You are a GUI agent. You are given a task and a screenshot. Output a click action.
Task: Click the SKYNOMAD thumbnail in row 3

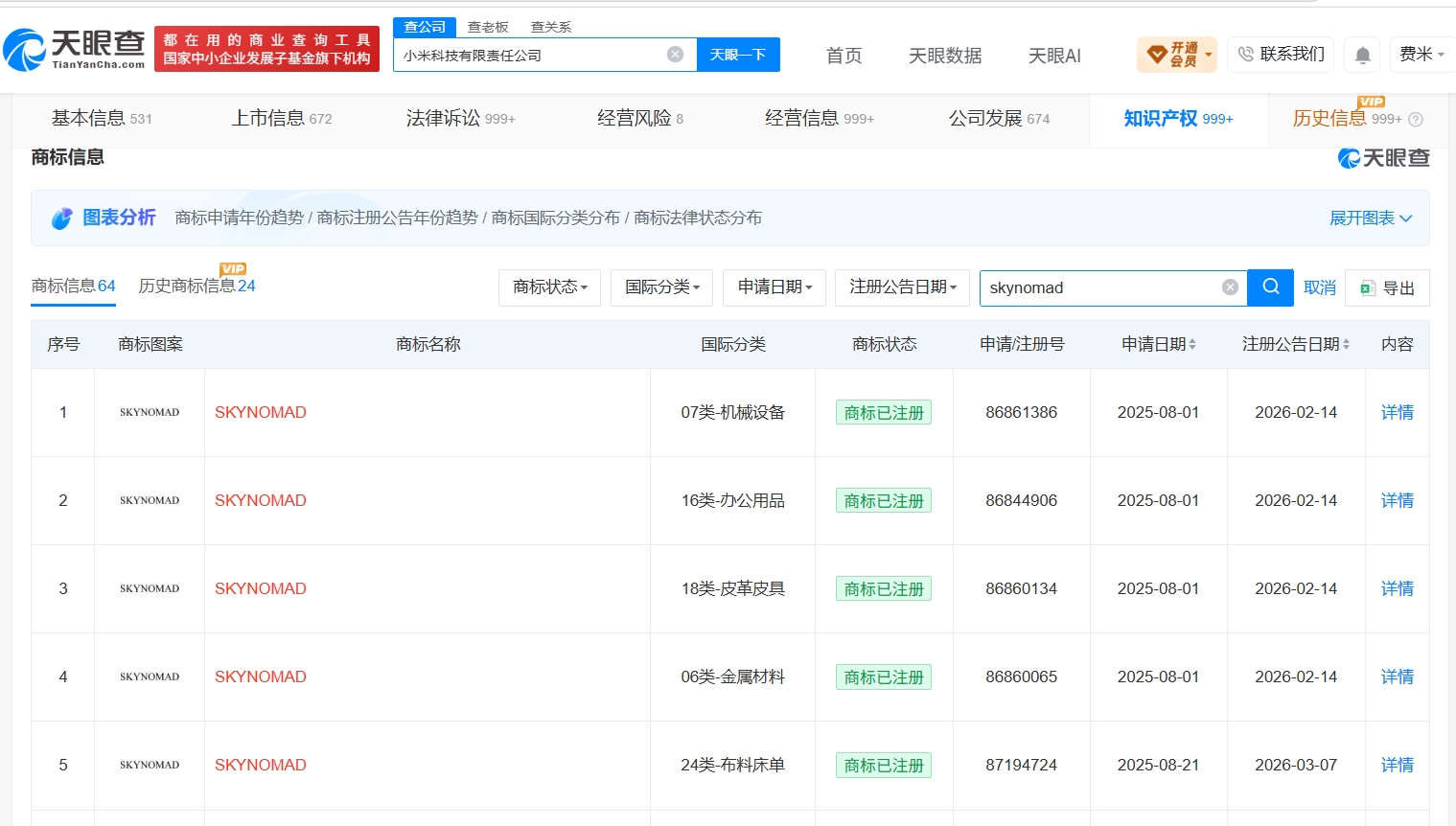pyautogui.click(x=150, y=588)
